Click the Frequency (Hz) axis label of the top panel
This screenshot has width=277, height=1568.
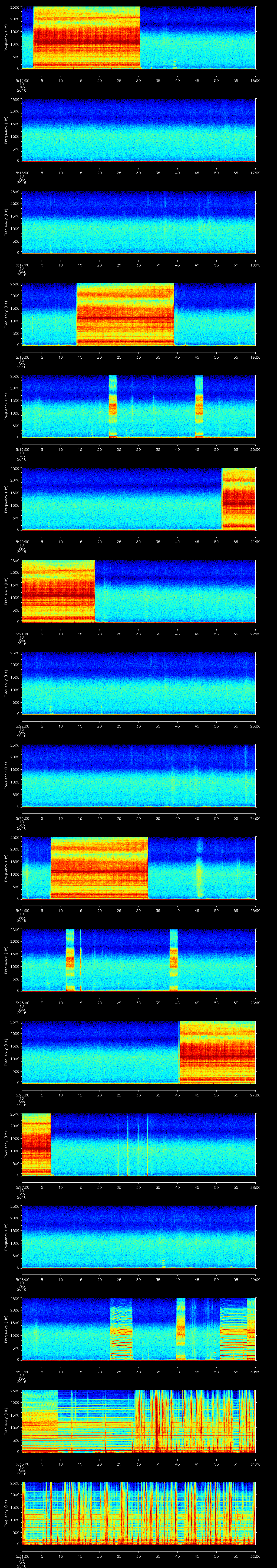click(6, 38)
